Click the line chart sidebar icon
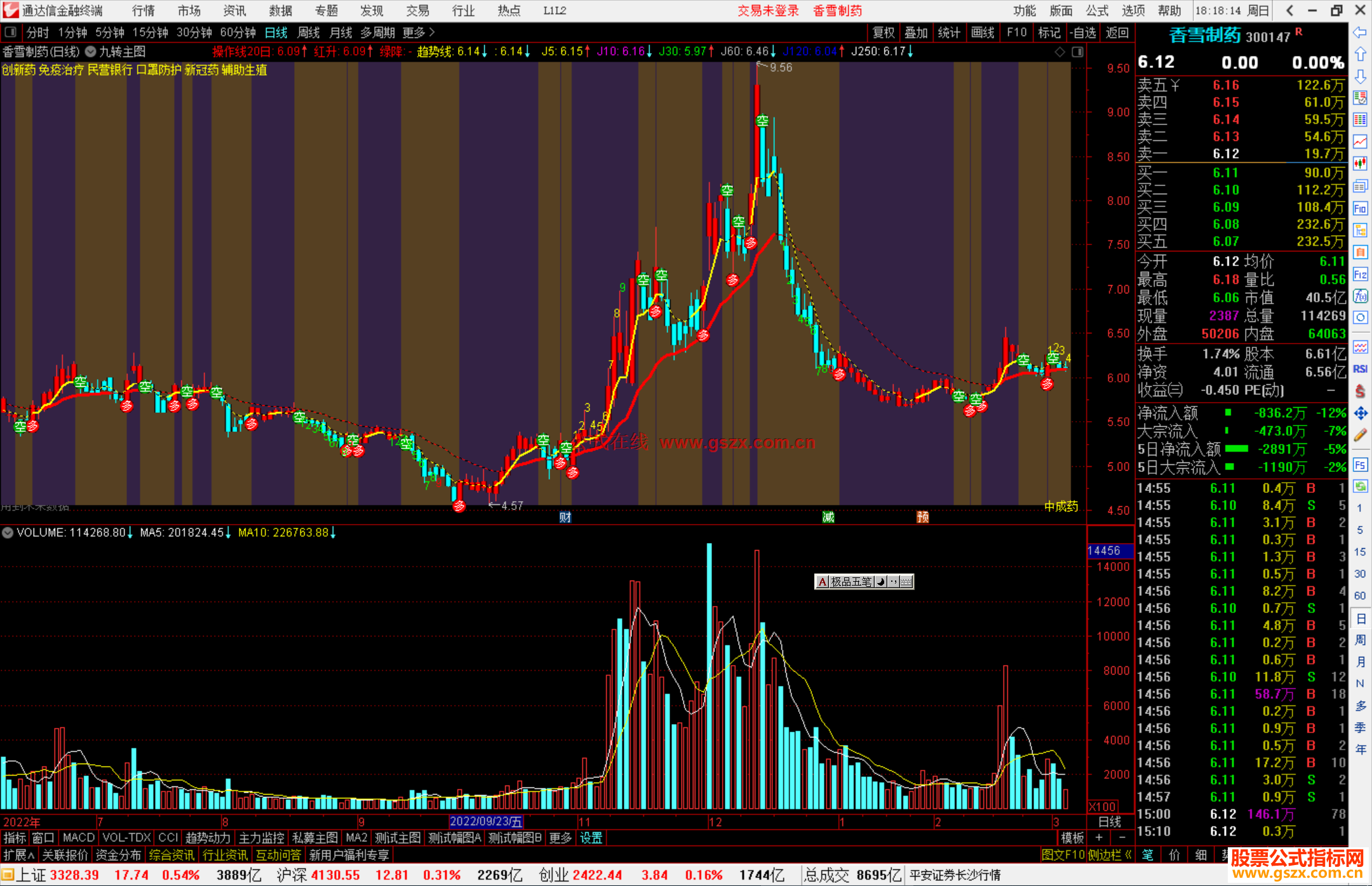The height and width of the screenshot is (886, 1372). click(x=1360, y=142)
